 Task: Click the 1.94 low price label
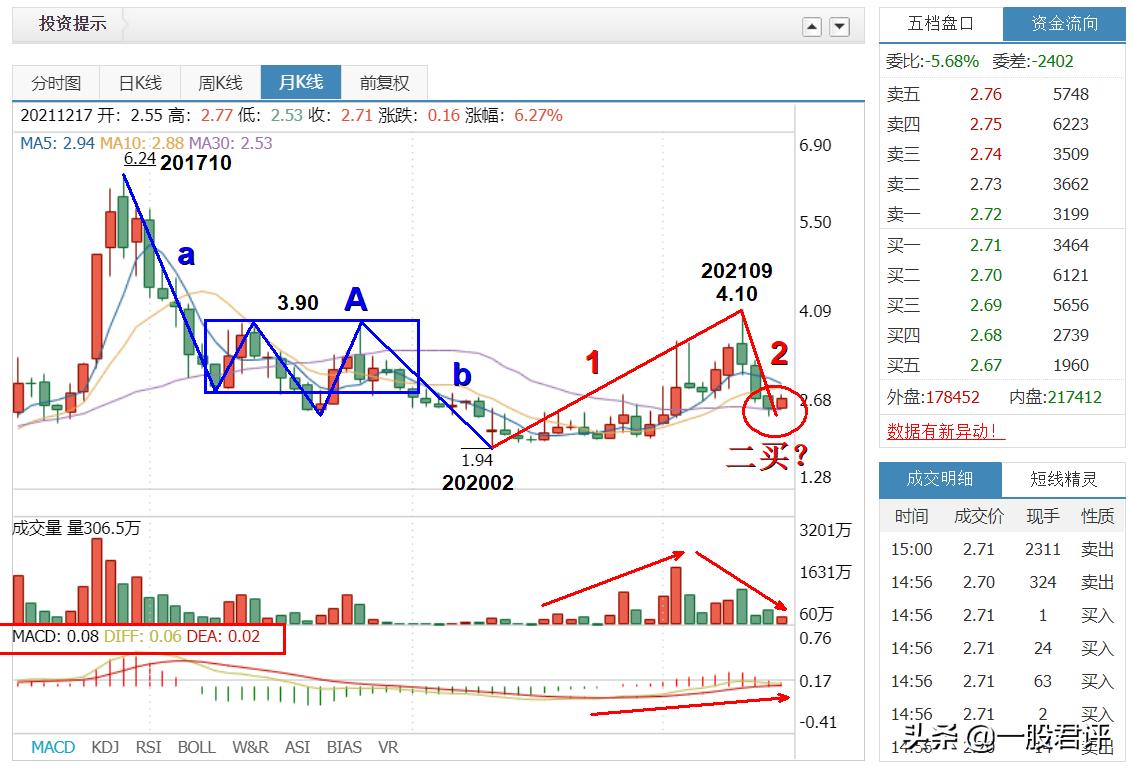pos(477,460)
